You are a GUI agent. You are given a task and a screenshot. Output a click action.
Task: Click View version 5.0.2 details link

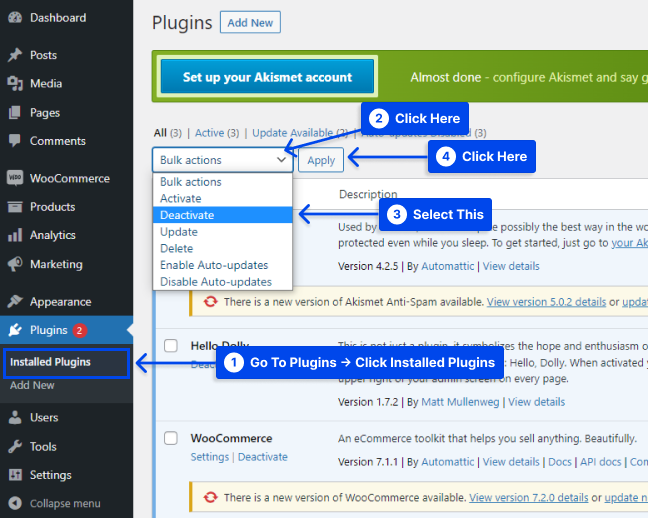point(546,302)
